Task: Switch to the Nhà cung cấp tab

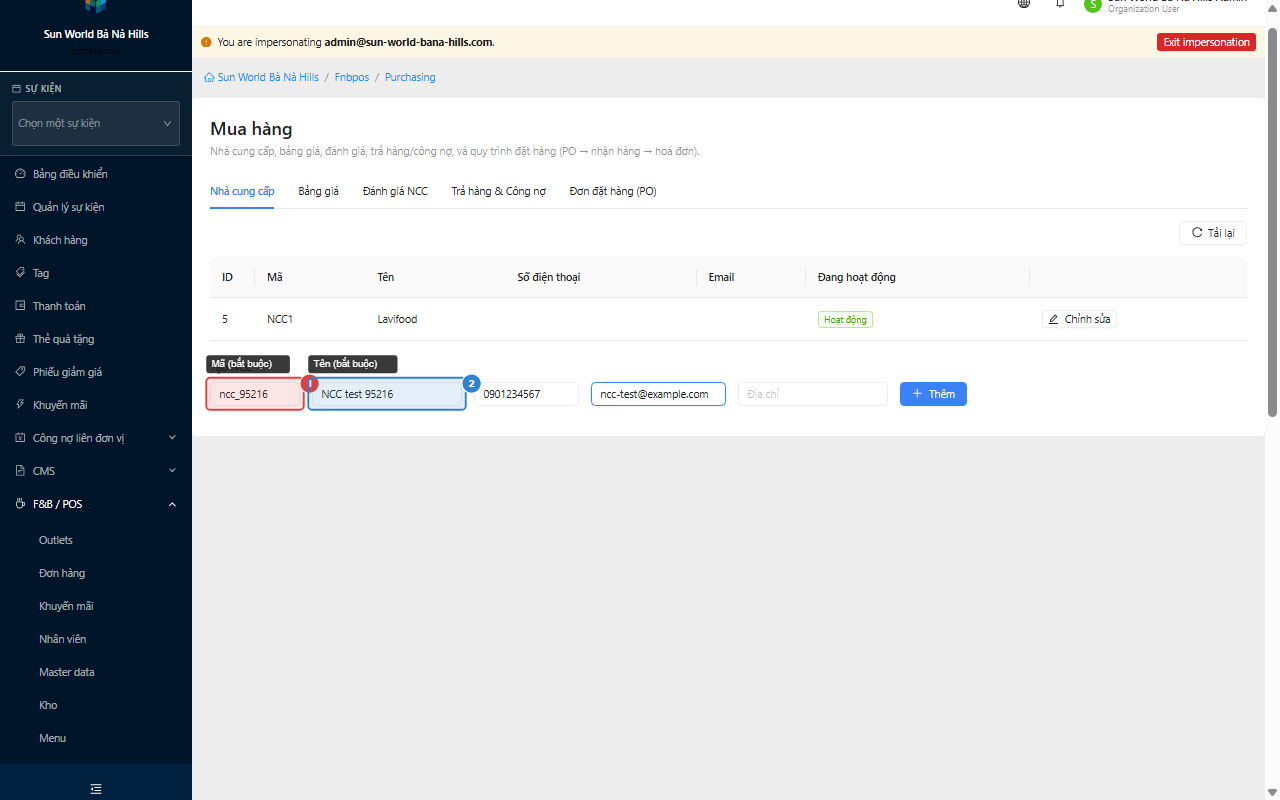Action: coord(242,191)
